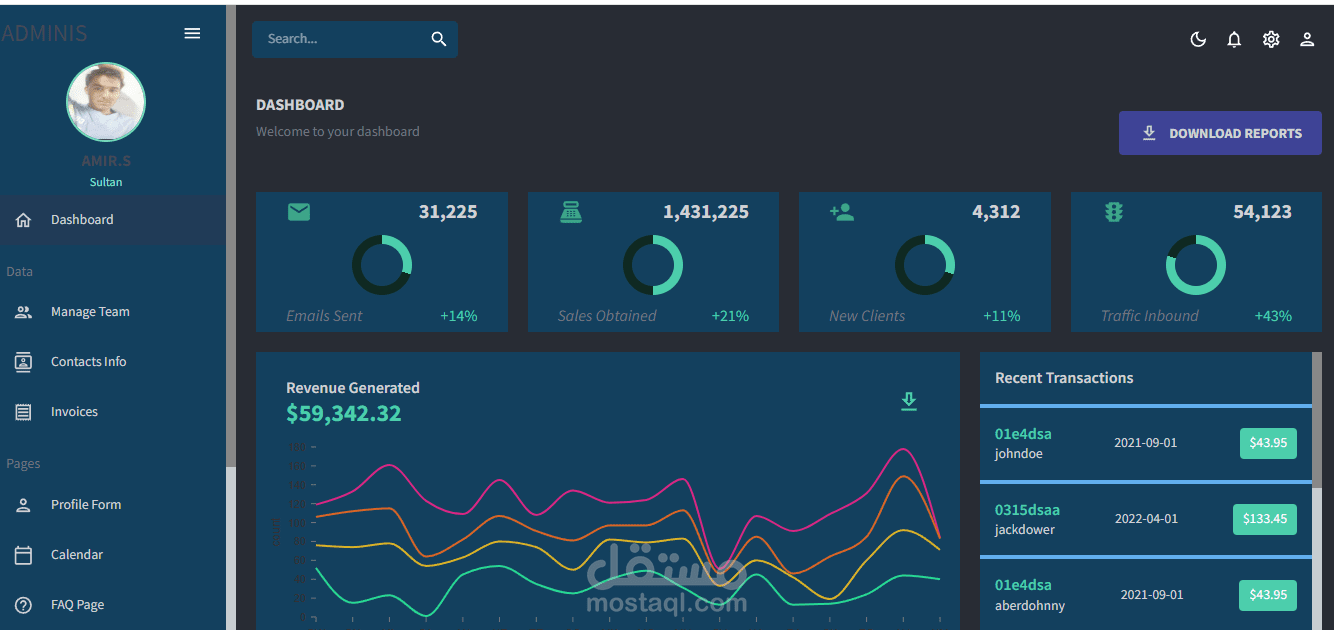Open the Profile Form page

point(113,505)
